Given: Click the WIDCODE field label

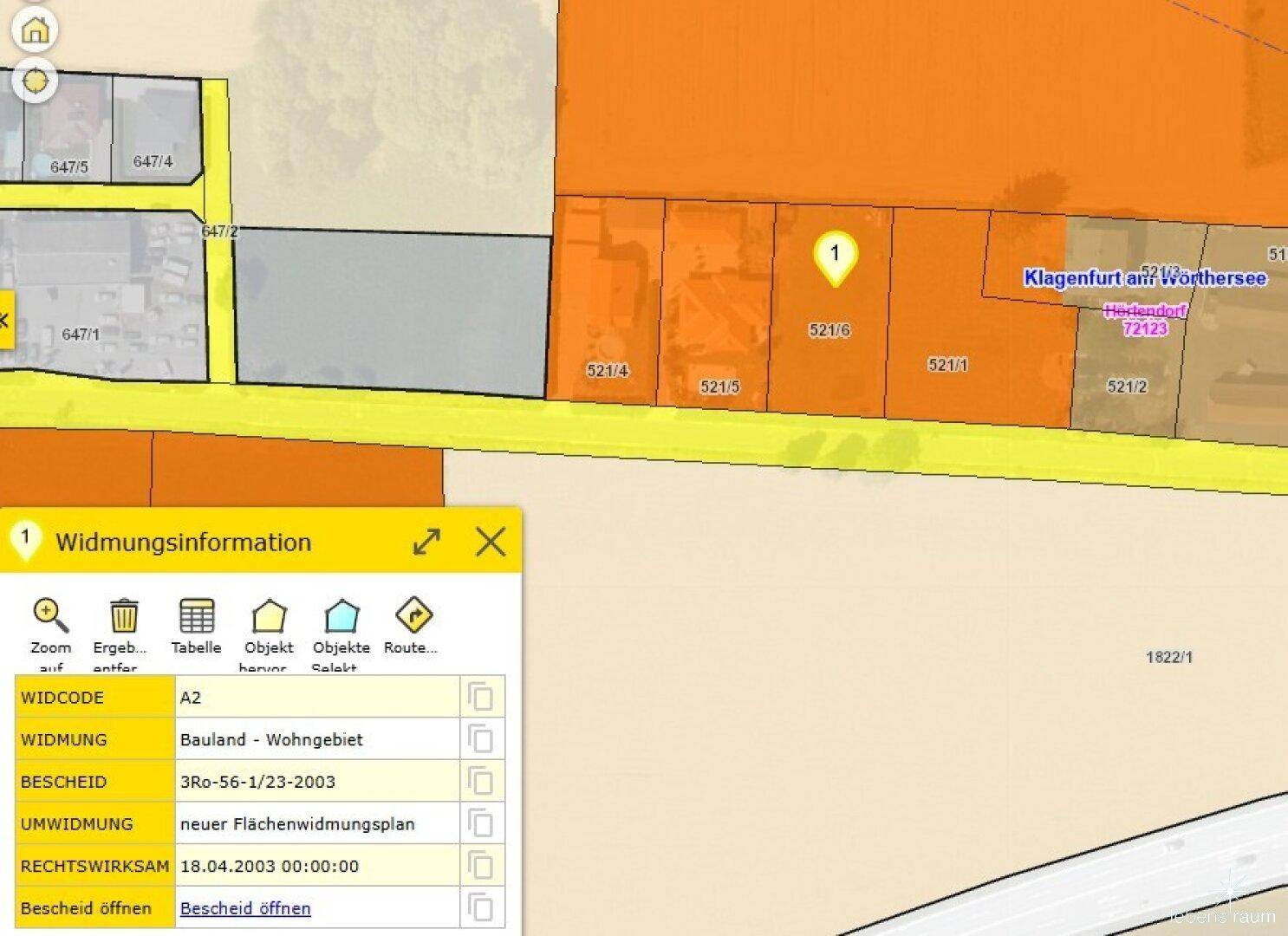Looking at the screenshot, I should [x=62, y=698].
